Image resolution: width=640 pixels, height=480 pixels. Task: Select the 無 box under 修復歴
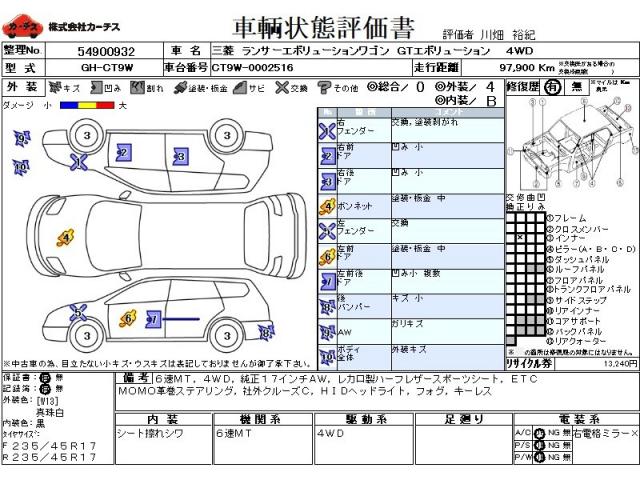tap(575, 88)
